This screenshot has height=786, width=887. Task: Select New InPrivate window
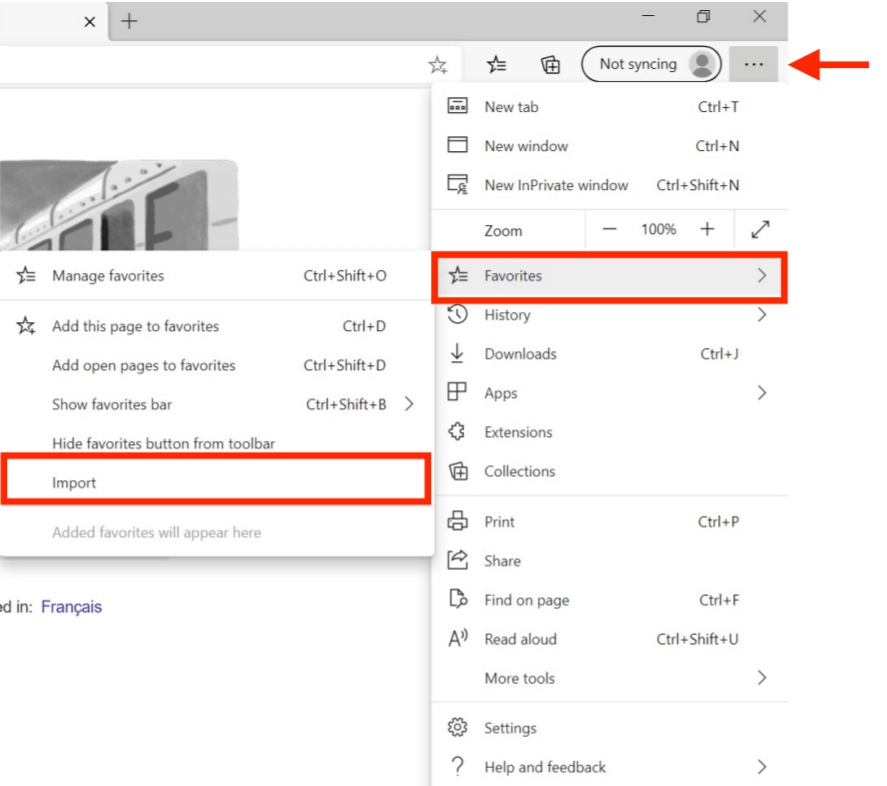[x=609, y=185]
